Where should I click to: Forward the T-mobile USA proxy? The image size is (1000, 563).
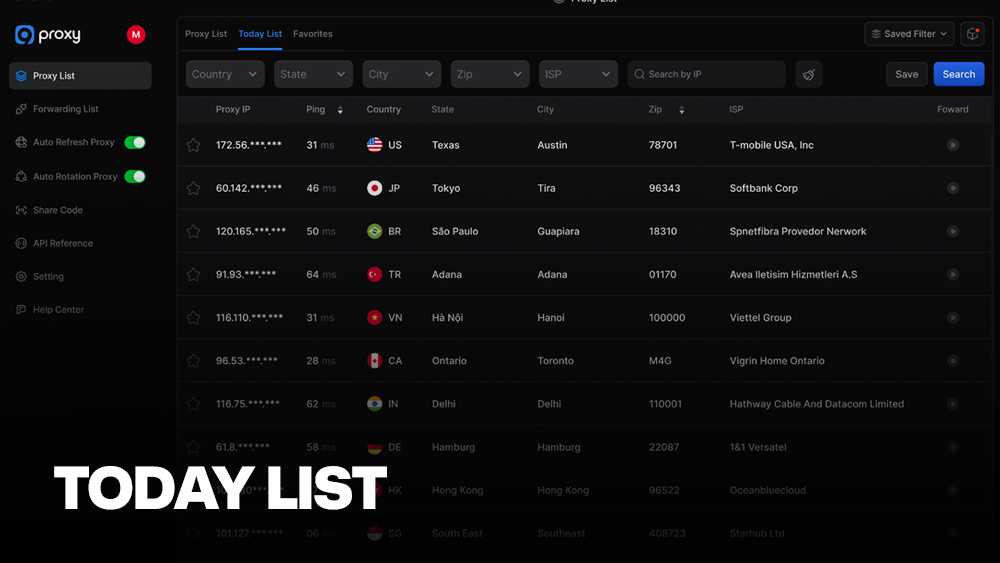click(953, 145)
